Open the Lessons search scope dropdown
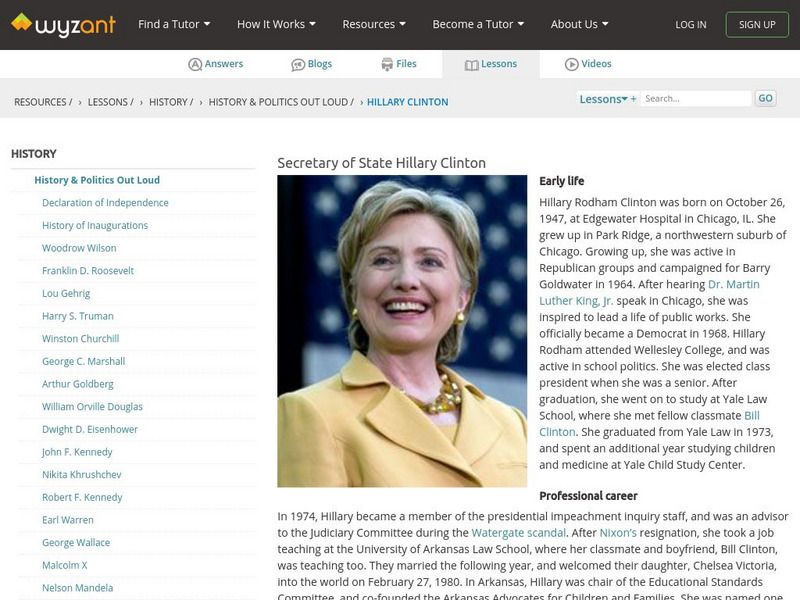This screenshot has width=800, height=600. 603,99
